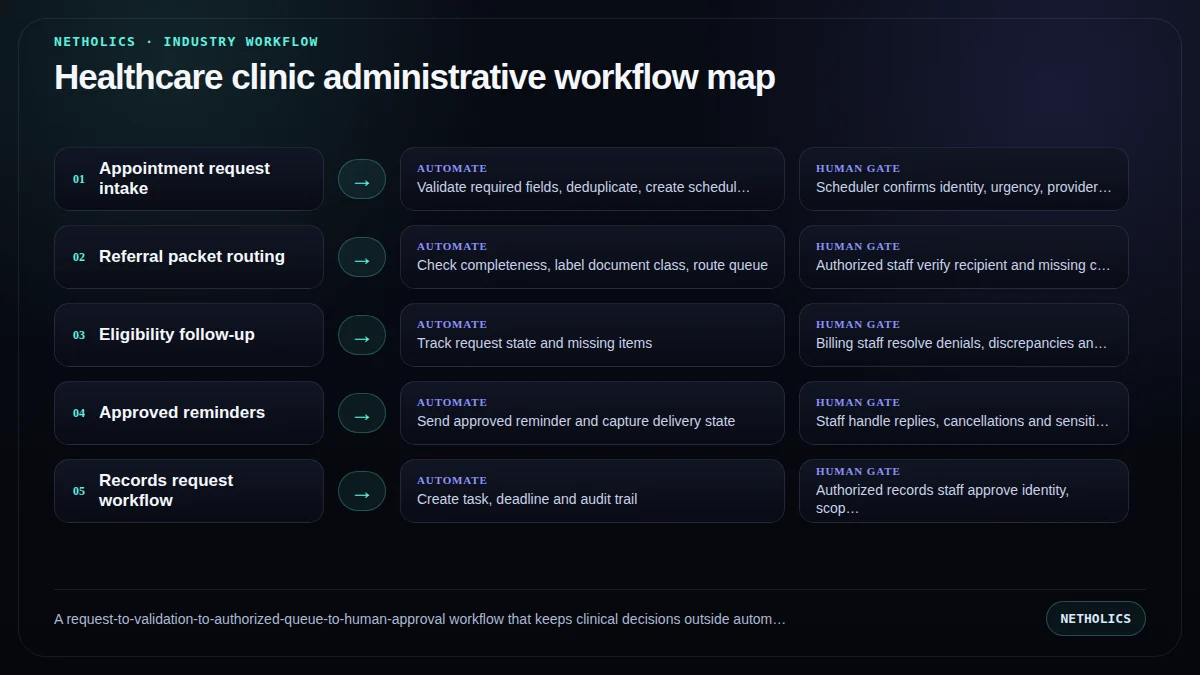Screen dimensions: 1200x675
Task: Click the step number 02
Action: pos(79,258)
